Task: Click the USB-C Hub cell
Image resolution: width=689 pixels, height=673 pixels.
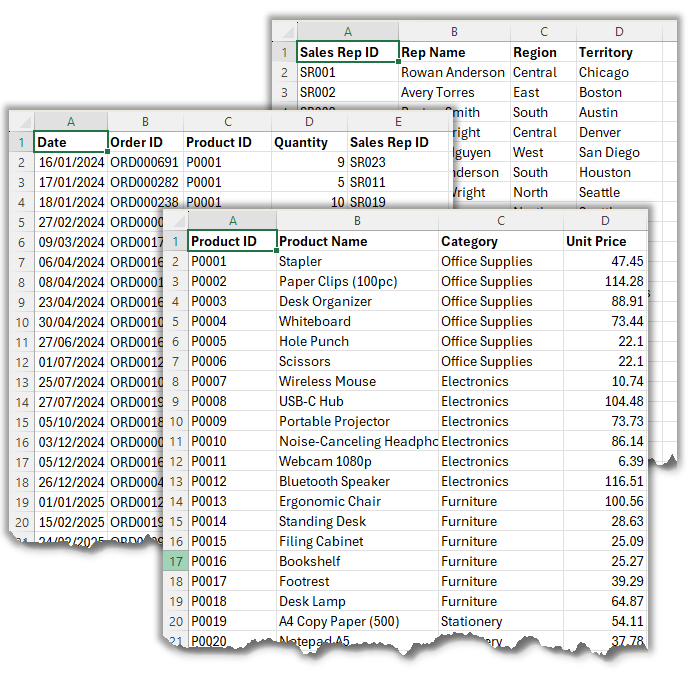Action: [358, 401]
